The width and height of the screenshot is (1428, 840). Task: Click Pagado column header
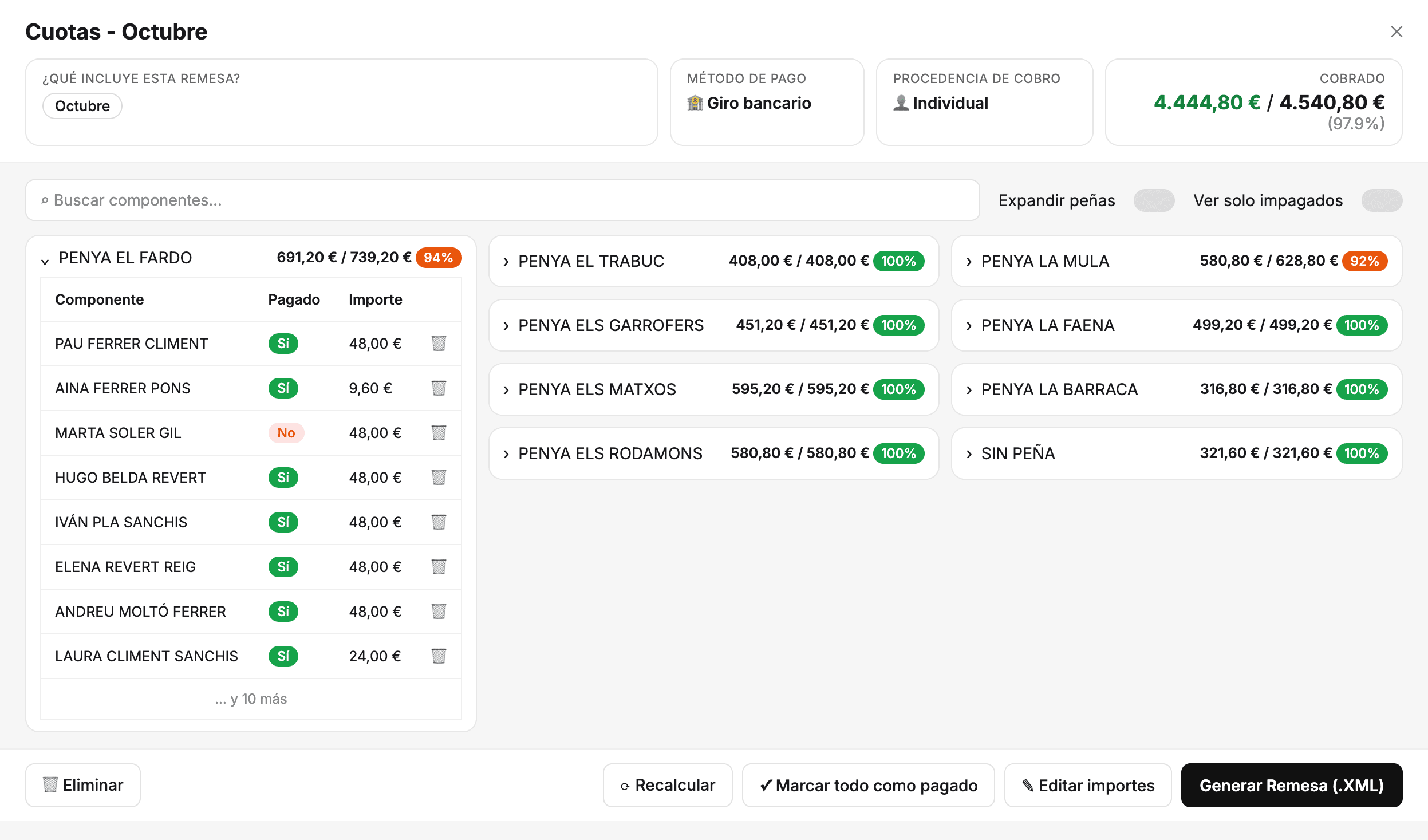point(294,299)
